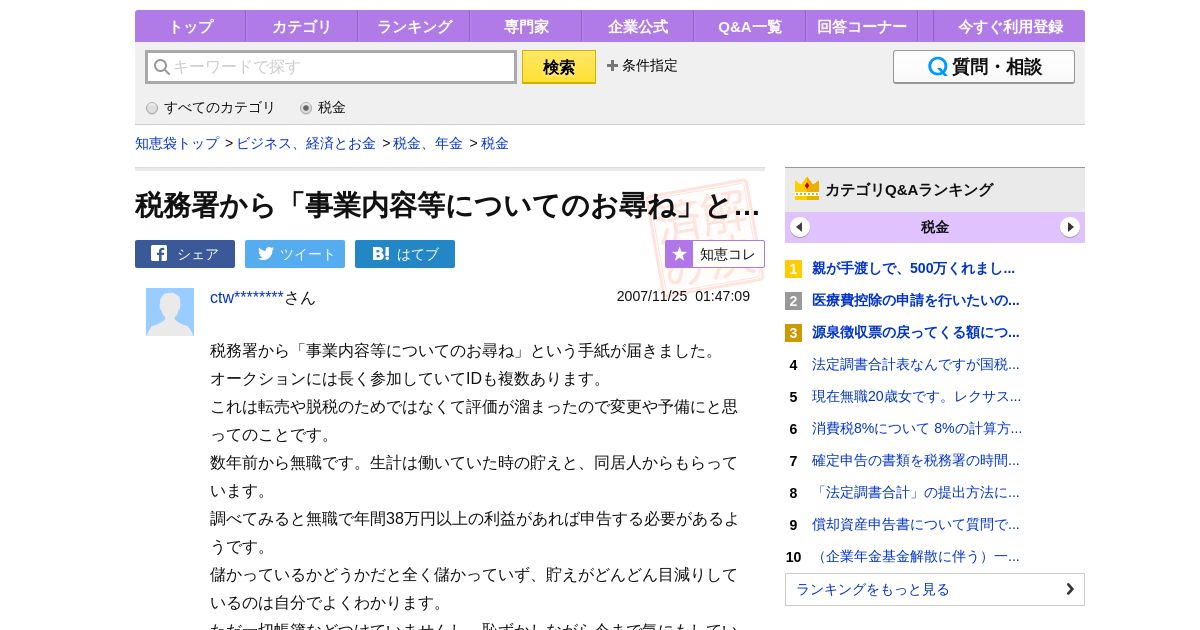This screenshot has width=1200, height=630.
Task: Focus the キーワードで探す search field
Action: pyautogui.click(x=331, y=67)
